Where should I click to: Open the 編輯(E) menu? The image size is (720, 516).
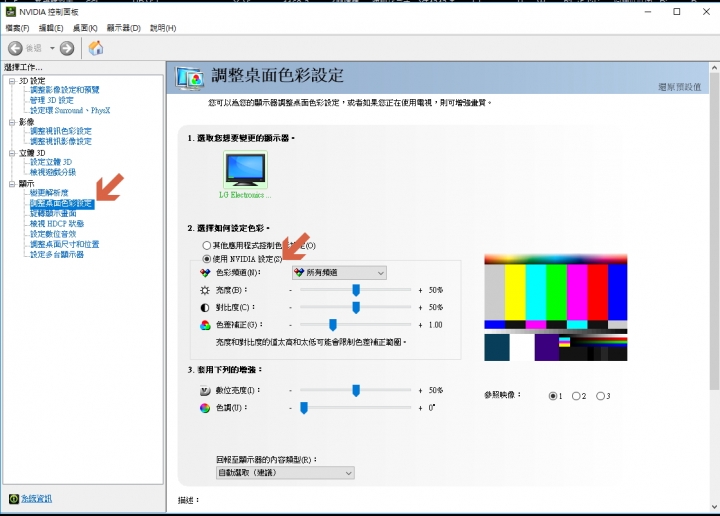(x=51, y=28)
